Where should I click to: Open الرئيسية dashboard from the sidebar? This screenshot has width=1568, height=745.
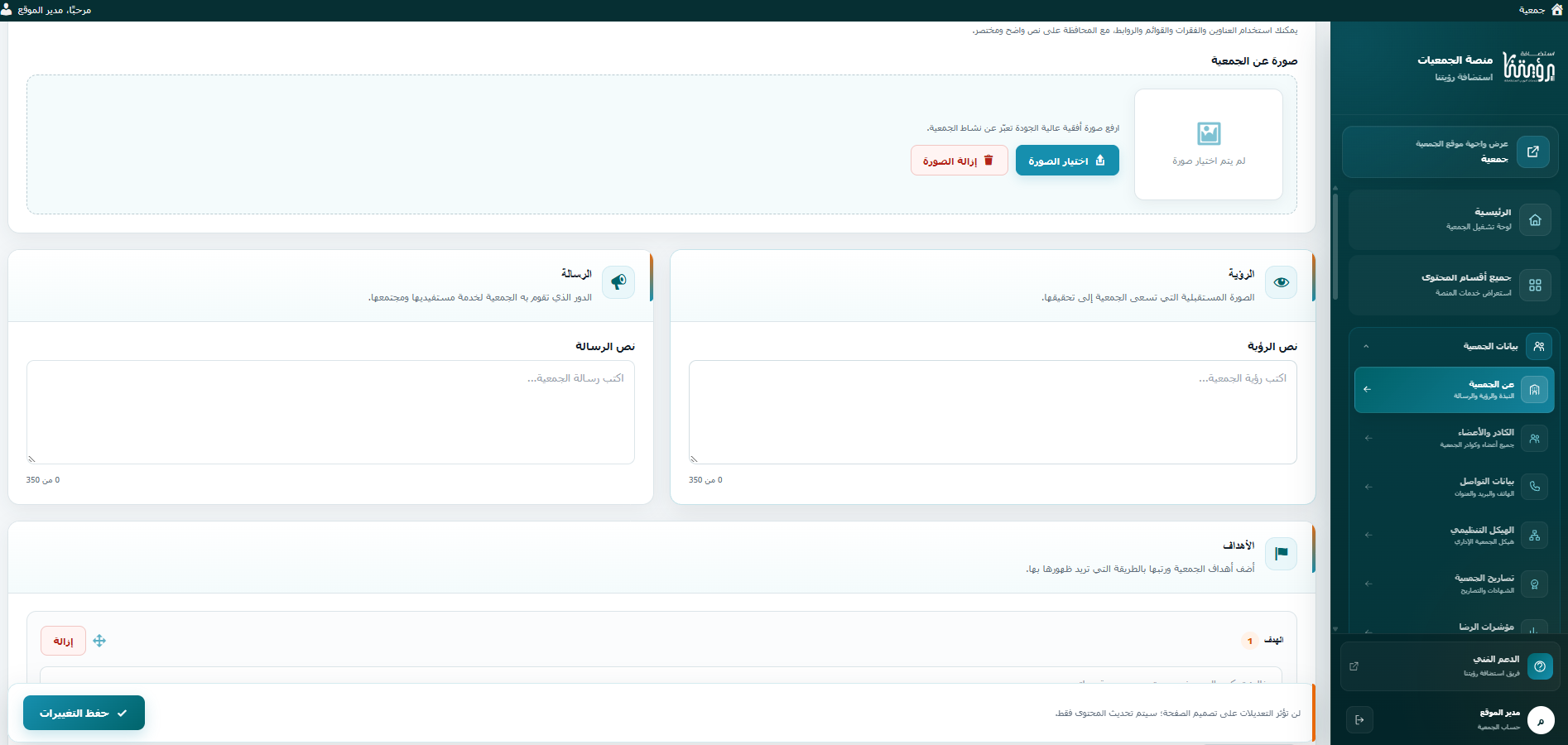coord(1454,220)
